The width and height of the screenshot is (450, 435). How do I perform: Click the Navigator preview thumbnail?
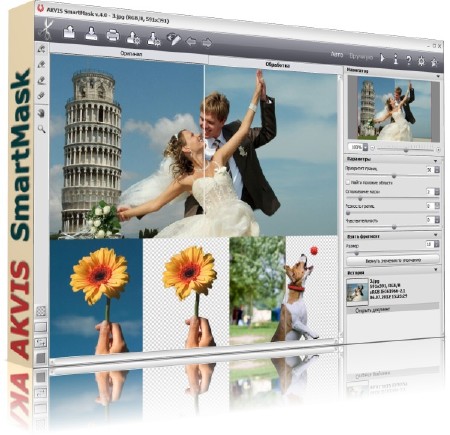point(393,109)
